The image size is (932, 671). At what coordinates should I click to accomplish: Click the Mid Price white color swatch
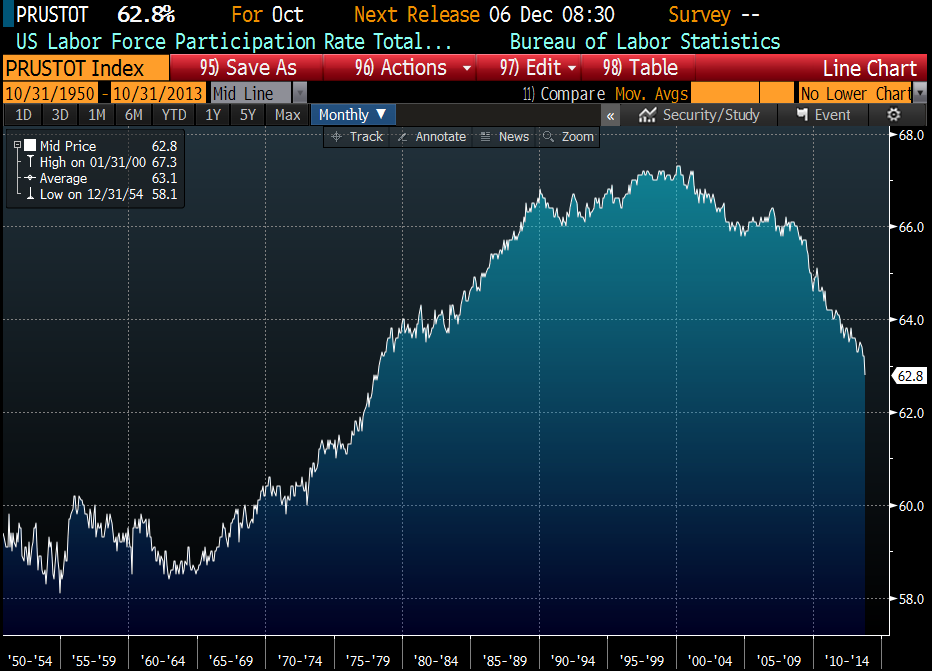click(x=29, y=146)
